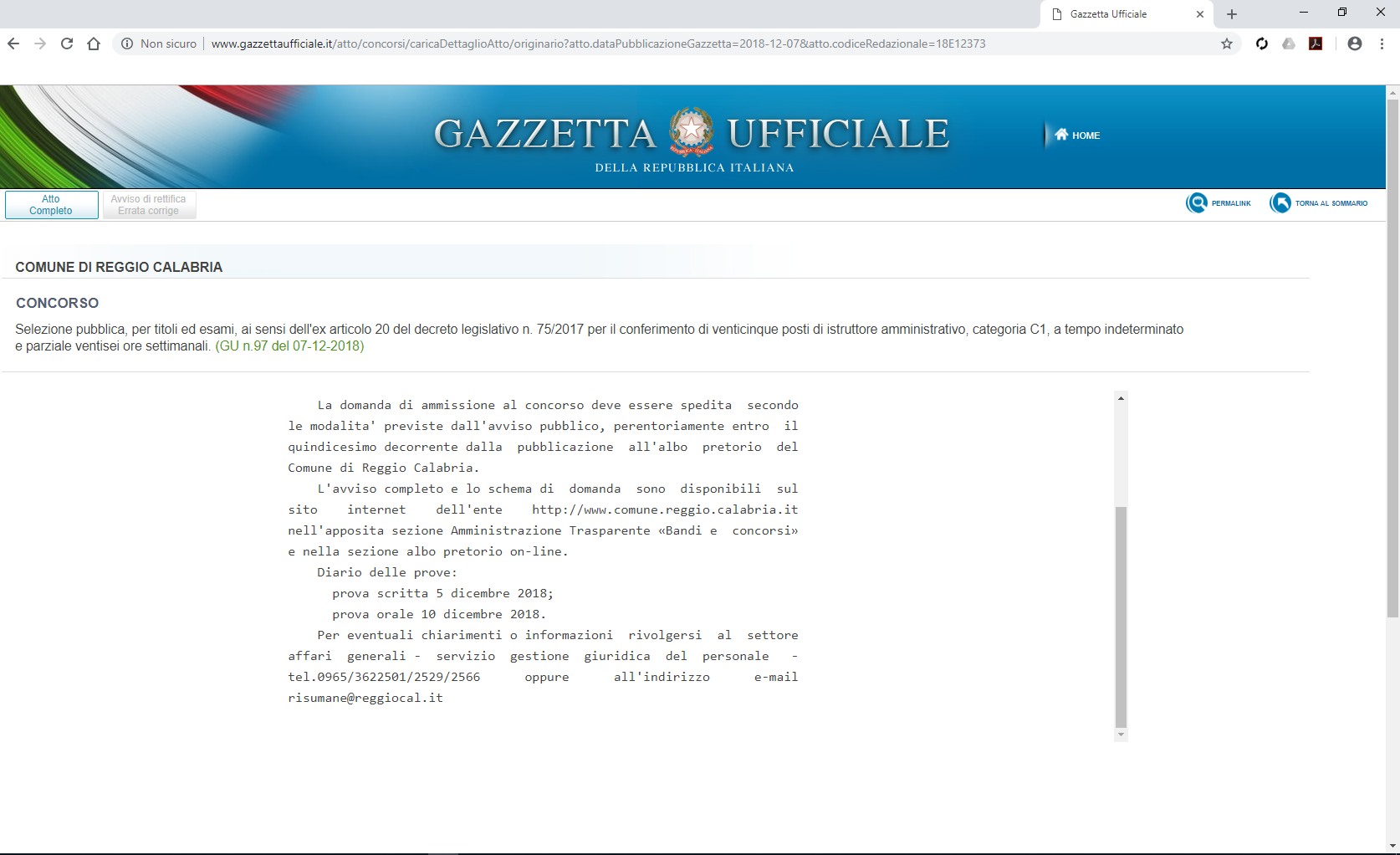This screenshot has height=855, width=1400.
Task: Click the GU n.97 del 07-12-2018 reference
Action: [290, 346]
